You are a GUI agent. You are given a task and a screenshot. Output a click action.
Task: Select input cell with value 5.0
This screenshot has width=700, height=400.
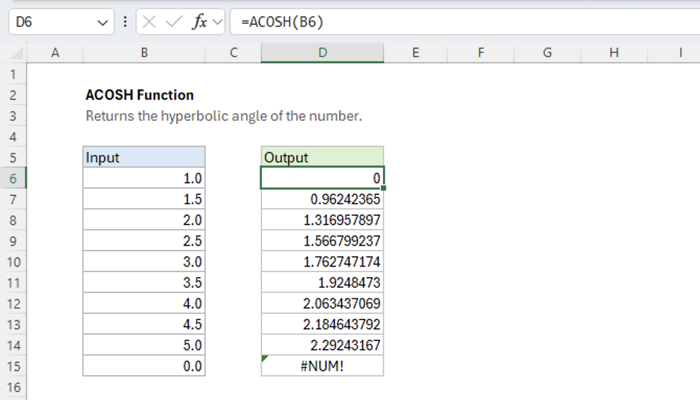tap(144, 346)
